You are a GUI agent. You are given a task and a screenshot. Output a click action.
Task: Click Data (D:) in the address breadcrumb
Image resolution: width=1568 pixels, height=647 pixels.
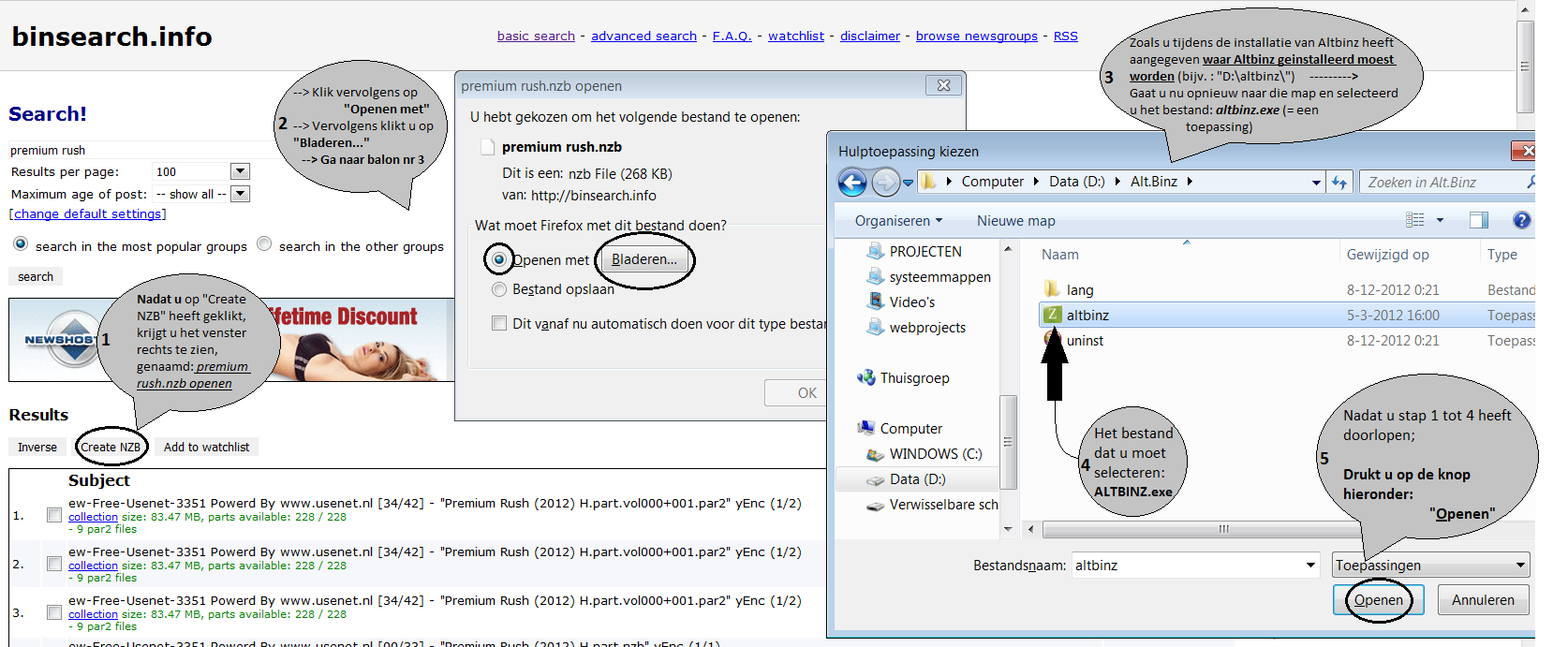point(1076,182)
